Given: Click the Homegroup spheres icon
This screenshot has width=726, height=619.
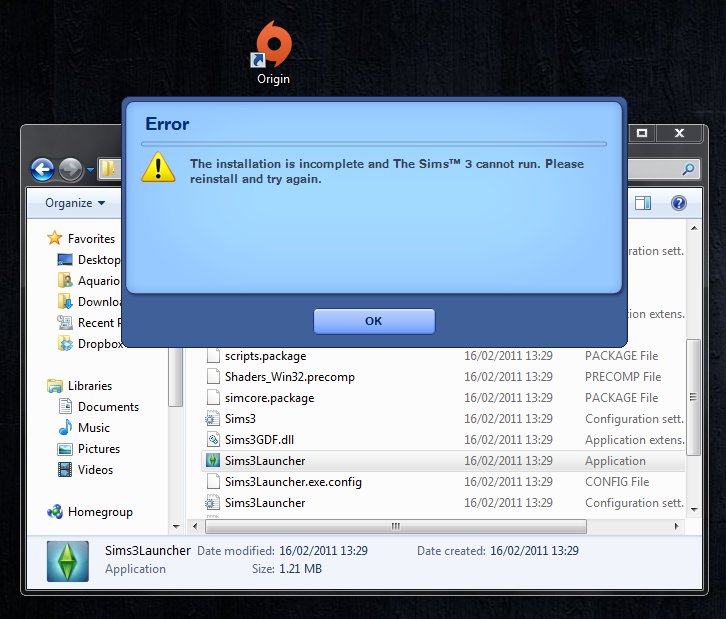Looking at the screenshot, I should coord(55,512).
